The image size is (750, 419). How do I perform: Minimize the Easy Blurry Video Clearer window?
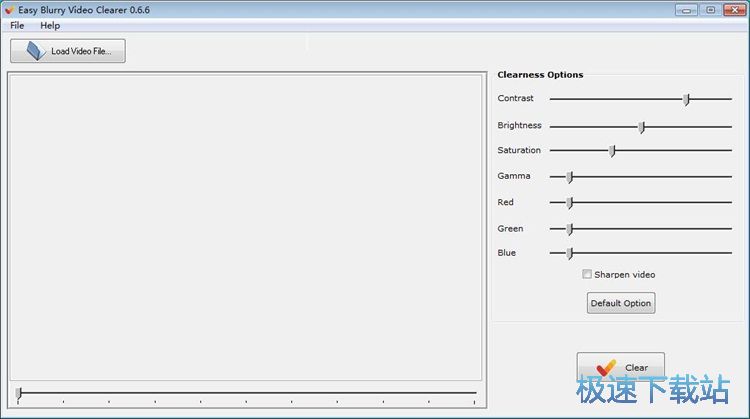(x=686, y=10)
